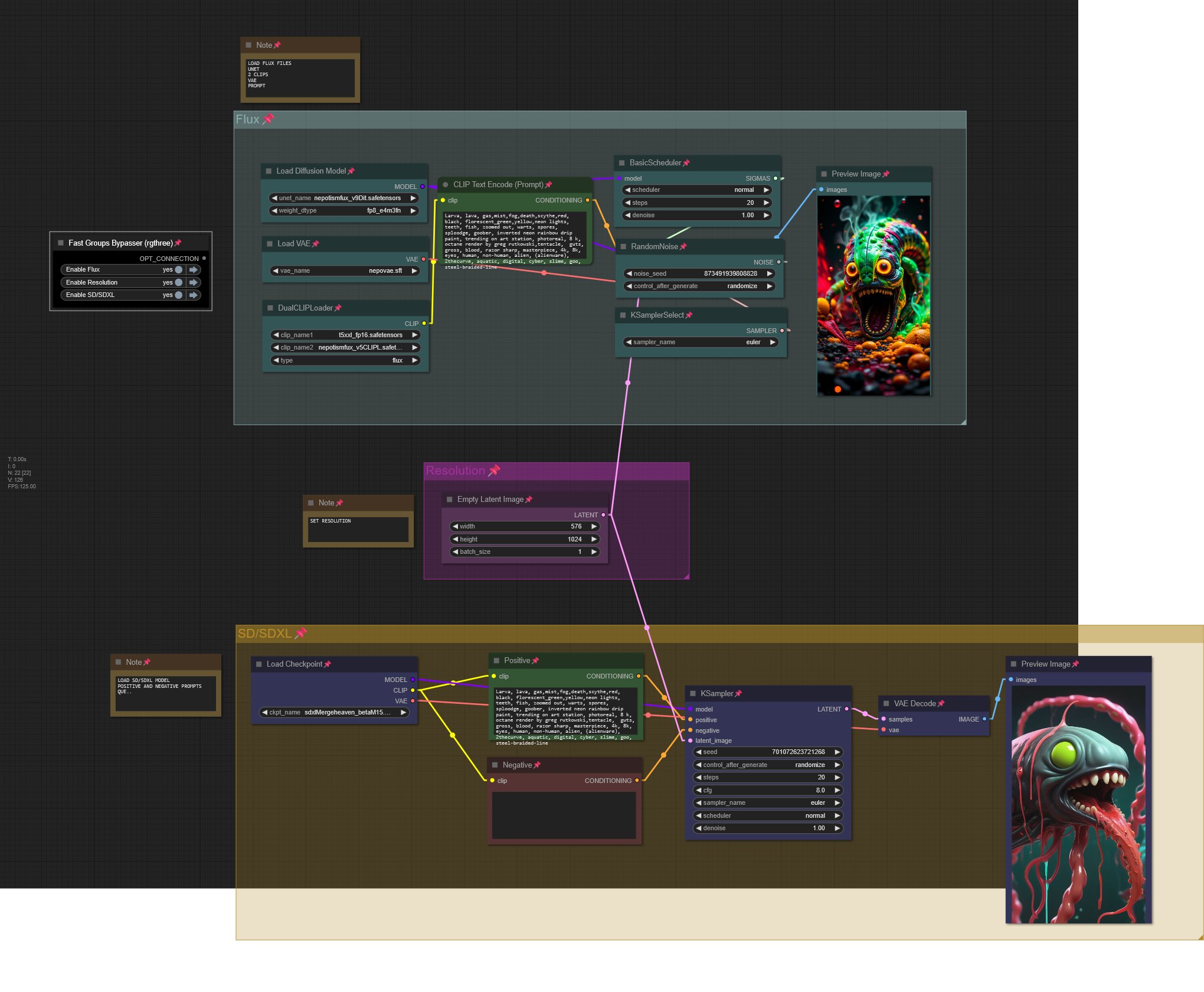Screen dimensions: 1204x992
Task: Toggle Enable Flux switch
Action: (x=178, y=270)
